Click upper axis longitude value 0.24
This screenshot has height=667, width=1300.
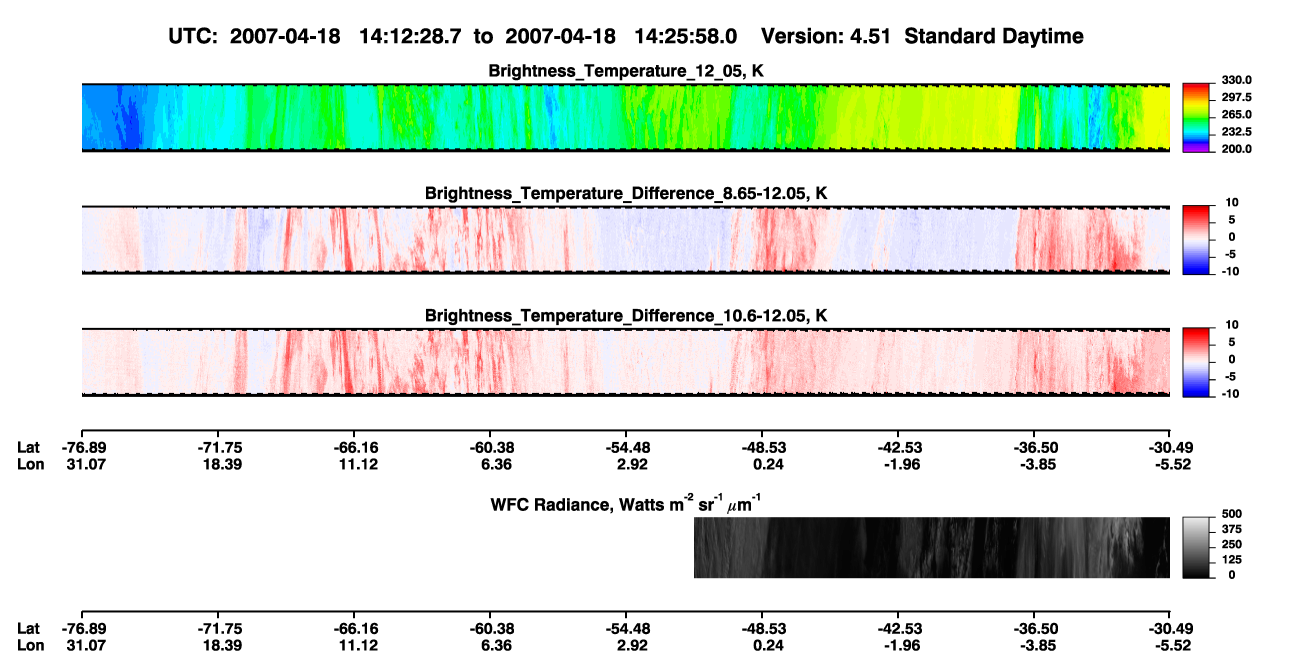pyautogui.click(x=762, y=464)
